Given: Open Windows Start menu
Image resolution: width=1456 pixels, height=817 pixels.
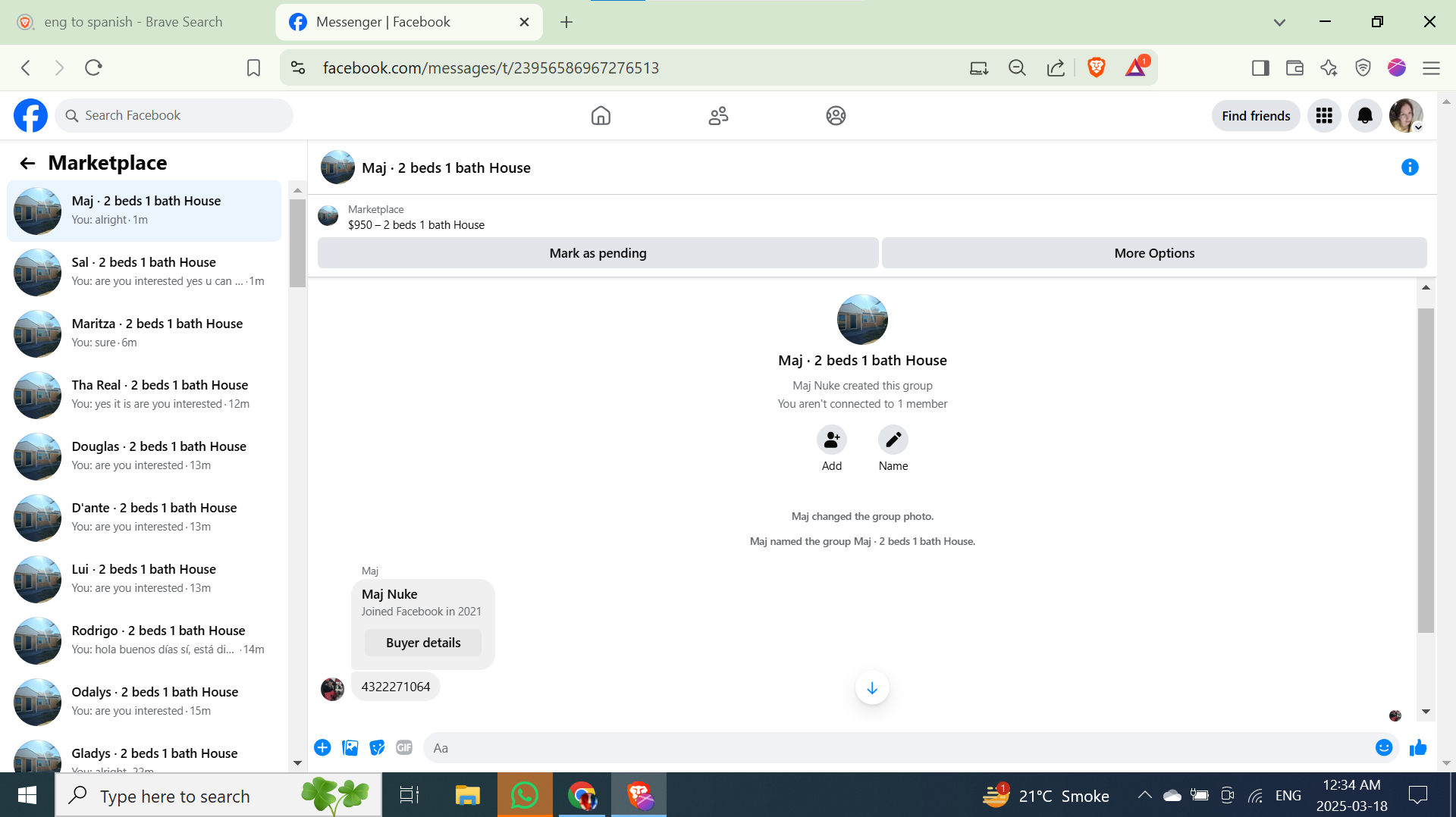Looking at the screenshot, I should click(x=27, y=795).
